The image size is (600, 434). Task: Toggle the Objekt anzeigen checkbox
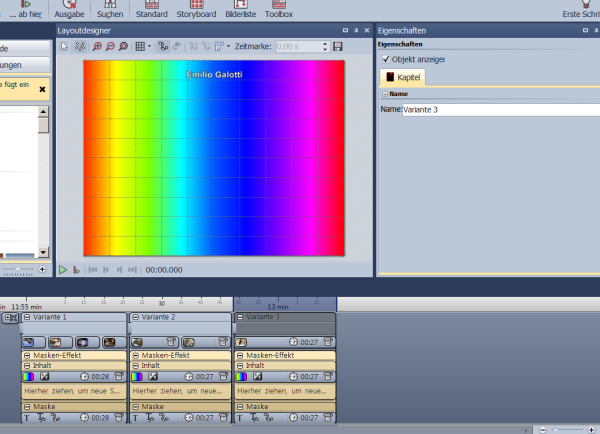pos(387,60)
